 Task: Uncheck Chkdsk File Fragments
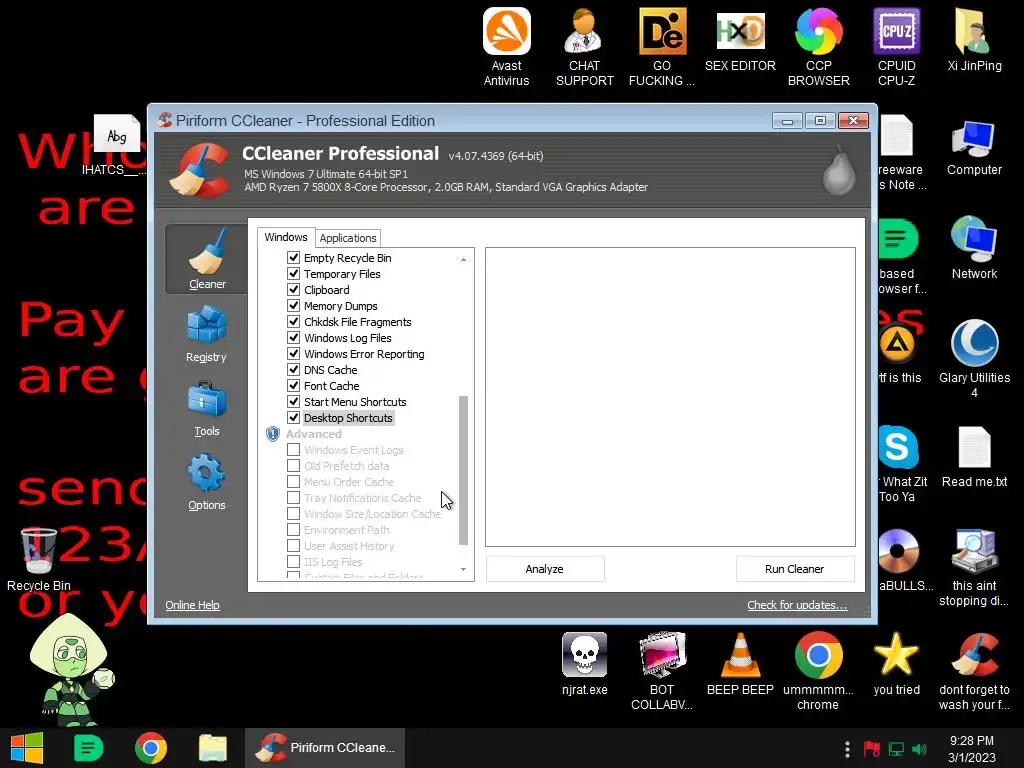pos(293,322)
